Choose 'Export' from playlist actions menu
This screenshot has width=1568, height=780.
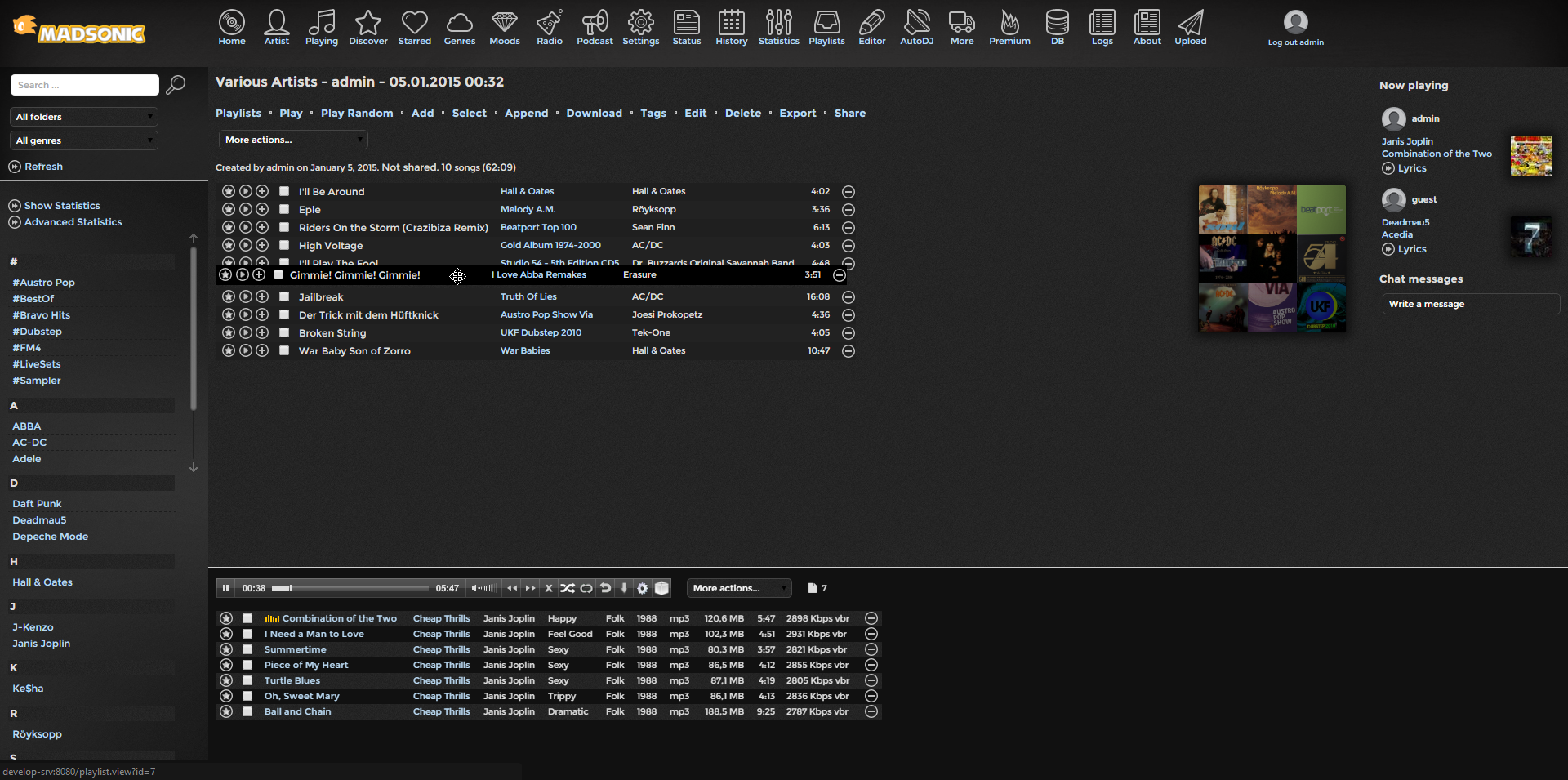point(797,114)
